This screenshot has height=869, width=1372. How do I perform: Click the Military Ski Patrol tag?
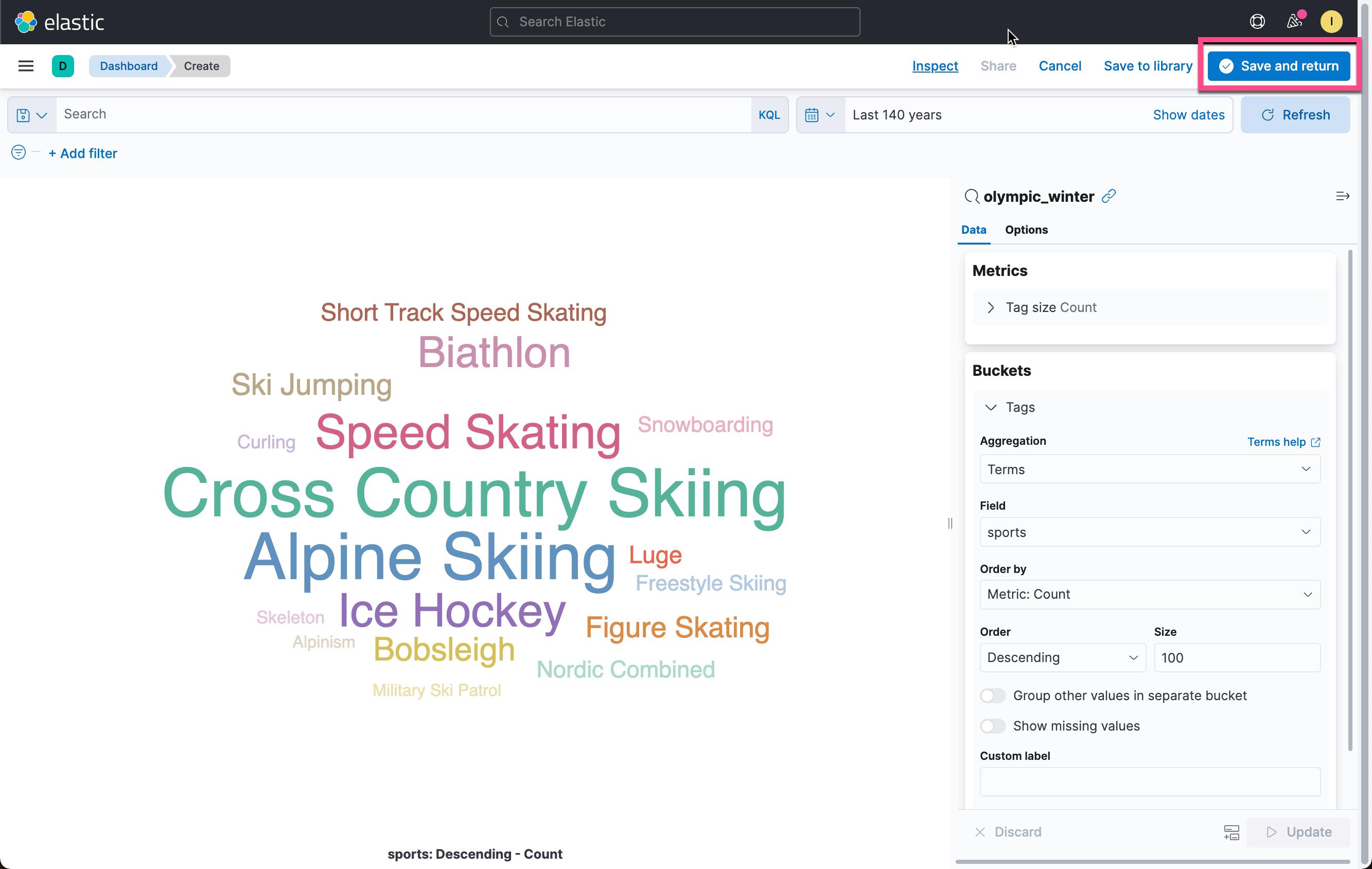tap(436, 691)
